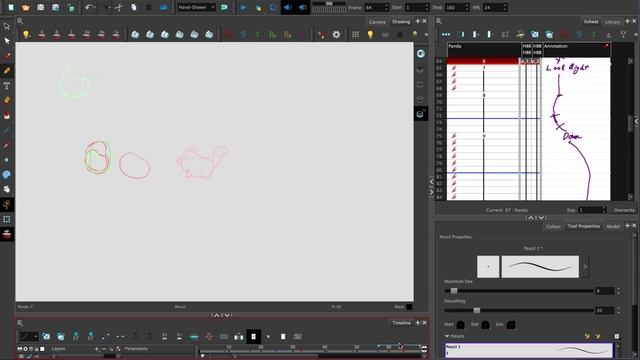
Task: Click the playback Stop frame field
Action: tap(454, 7)
